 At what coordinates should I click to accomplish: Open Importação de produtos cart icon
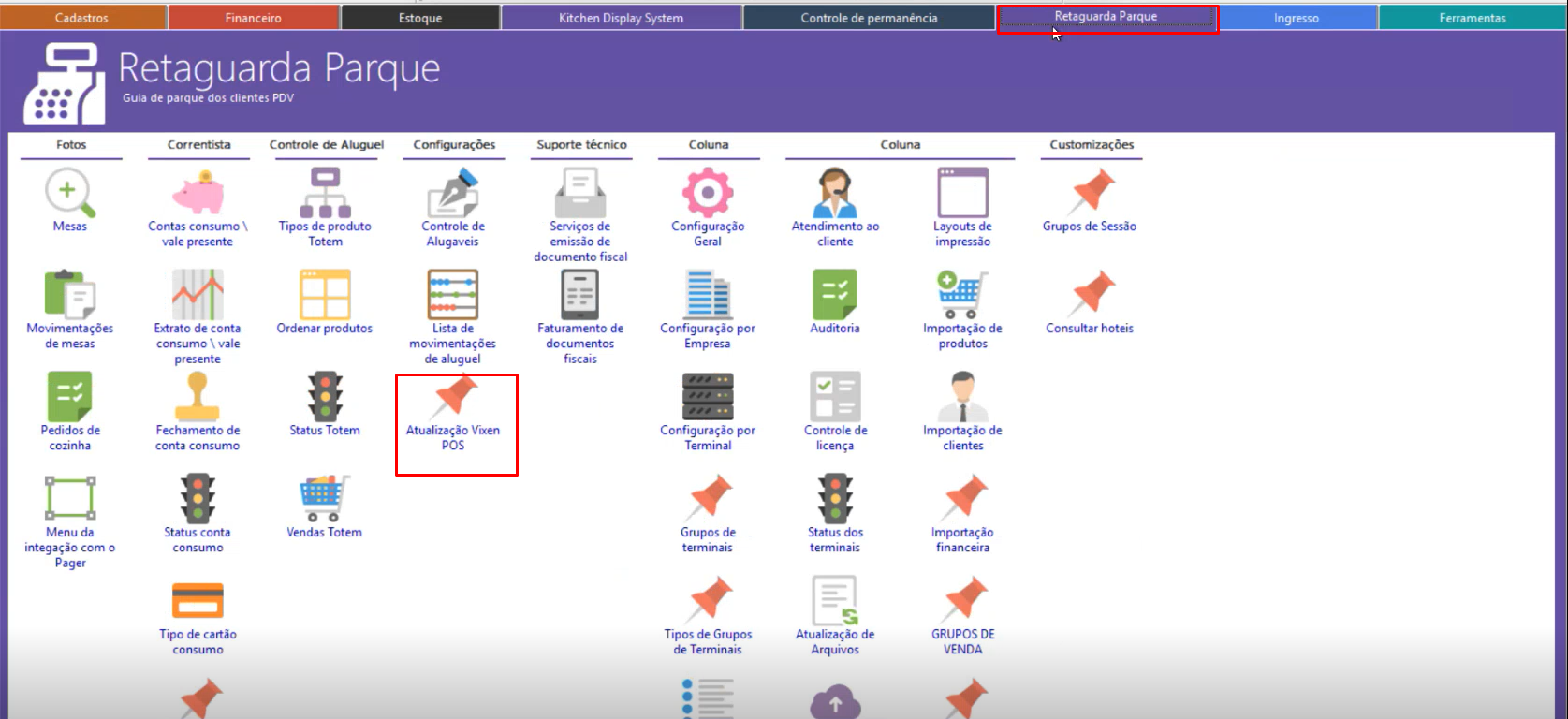962,295
